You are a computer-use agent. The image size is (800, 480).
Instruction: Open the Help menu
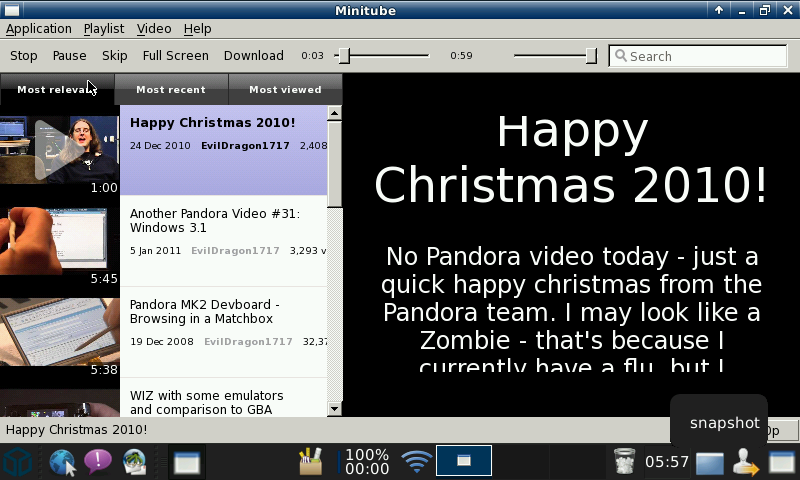coord(197,29)
